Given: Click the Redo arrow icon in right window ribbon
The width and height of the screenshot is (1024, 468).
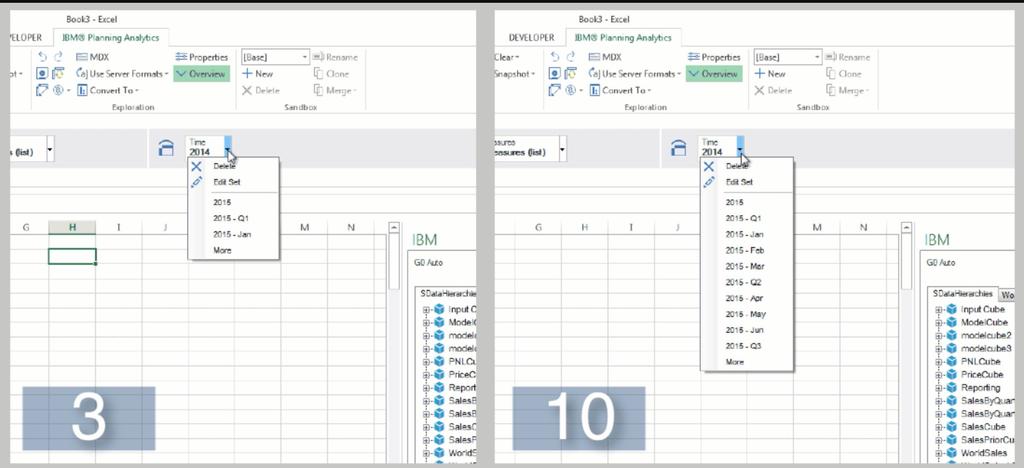Looking at the screenshot, I should pos(571,57).
